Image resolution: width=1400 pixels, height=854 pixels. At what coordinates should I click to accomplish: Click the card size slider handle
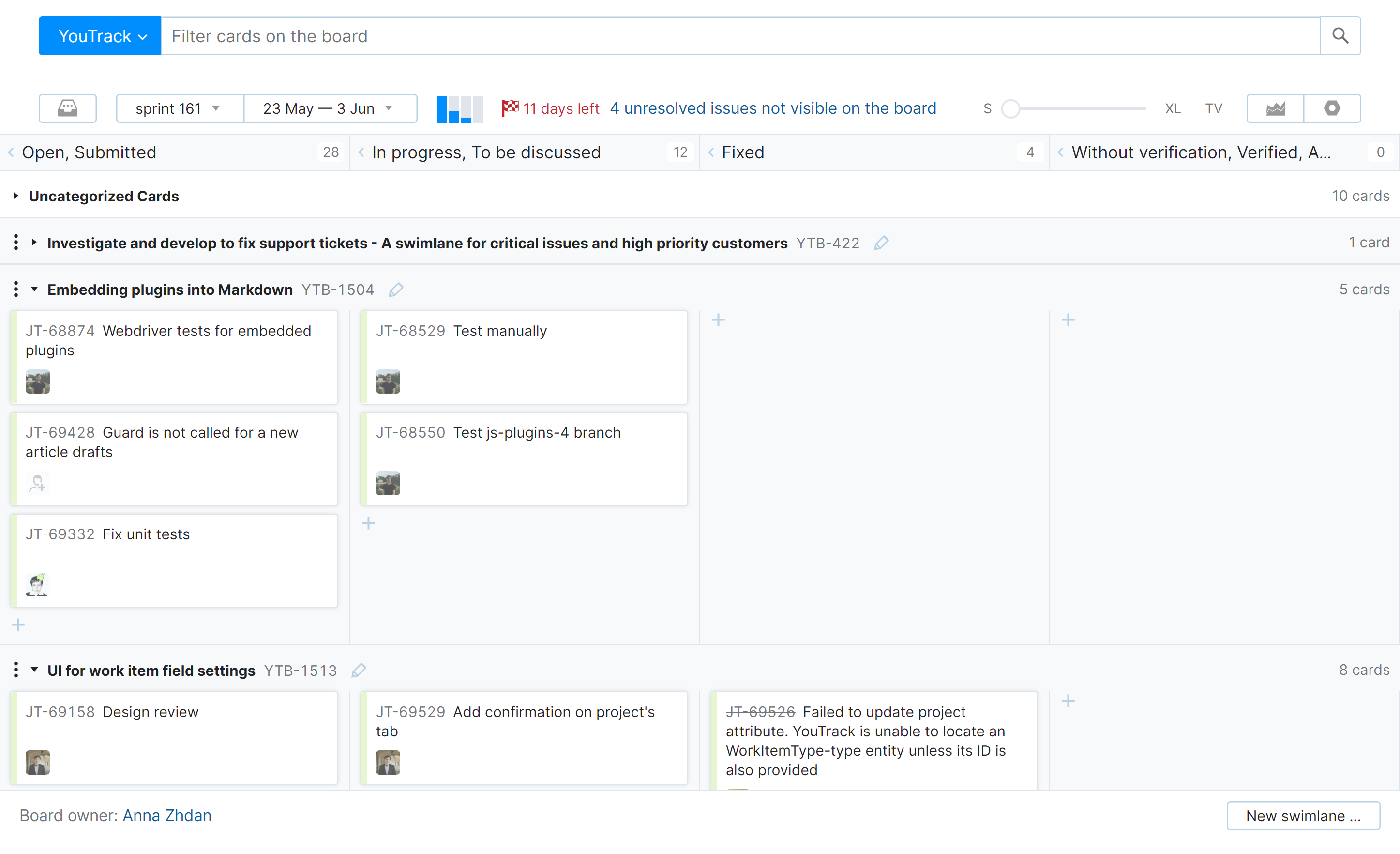[1010, 108]
